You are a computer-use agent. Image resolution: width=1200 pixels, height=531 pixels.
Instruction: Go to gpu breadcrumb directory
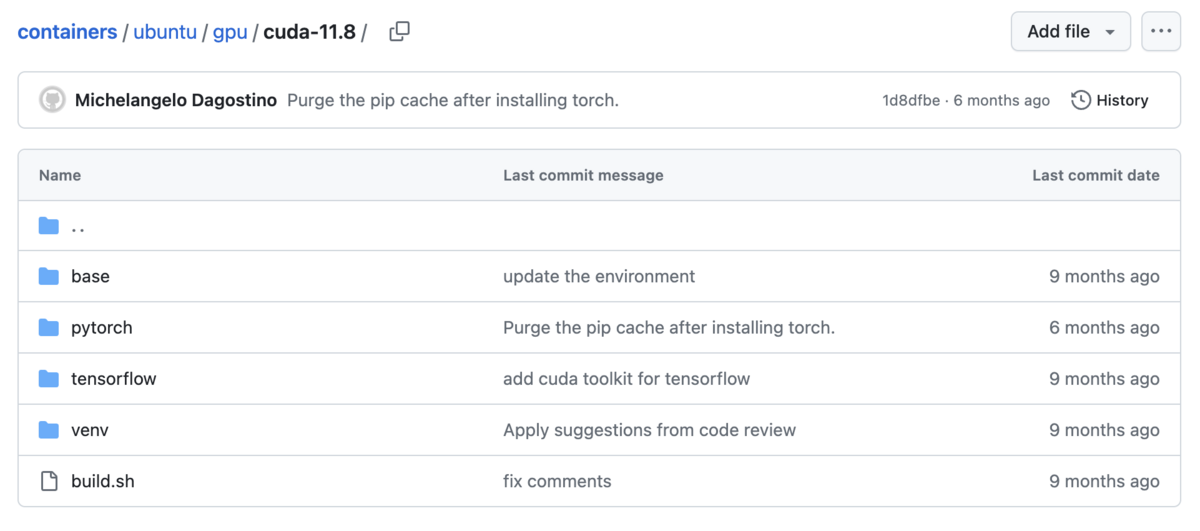pyautogui.click(x=230, y=32)
